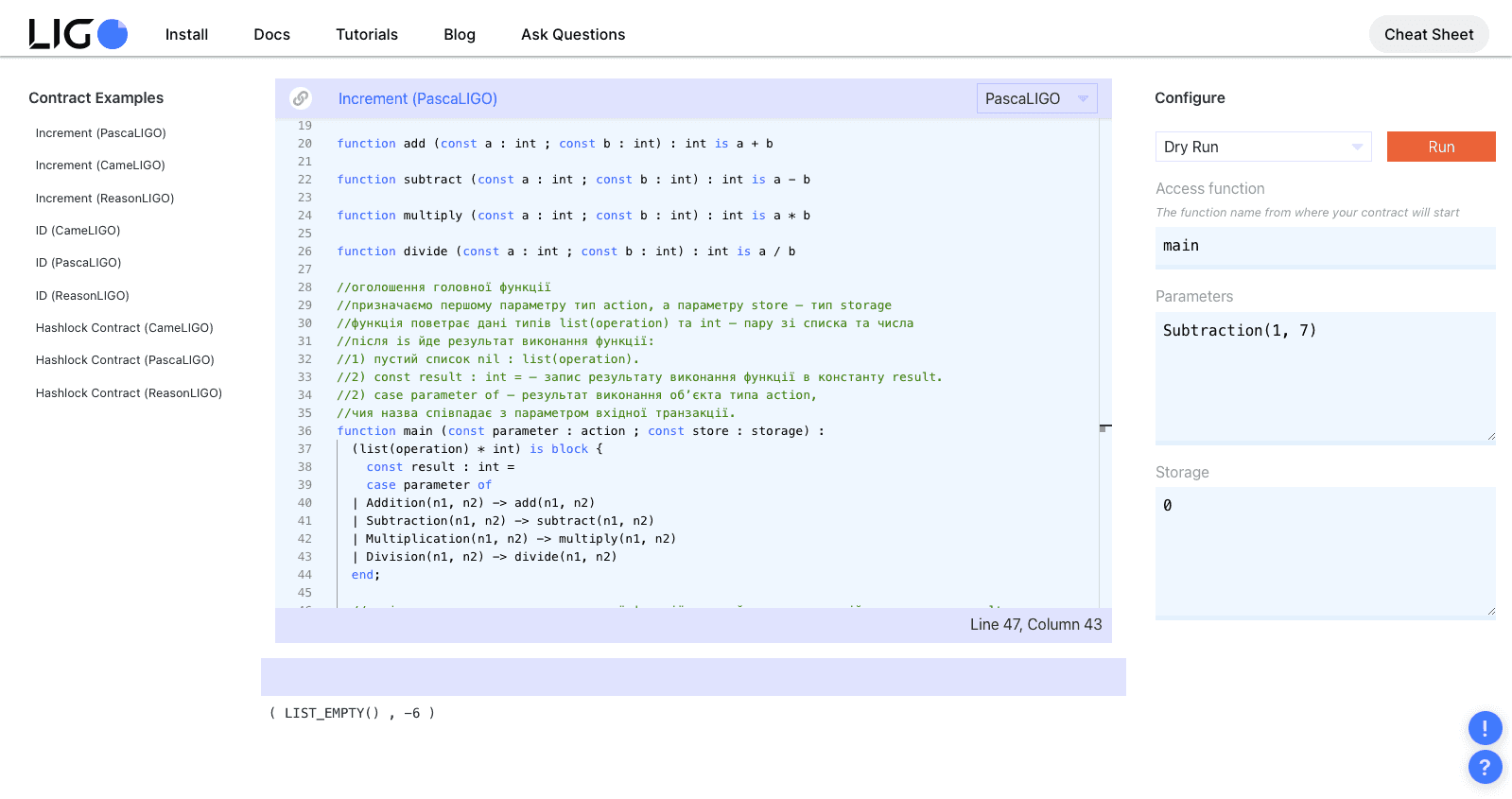Open Ask Questions page
The image size is (1512, 799).
pyautogui.click(x=573, y=34)
